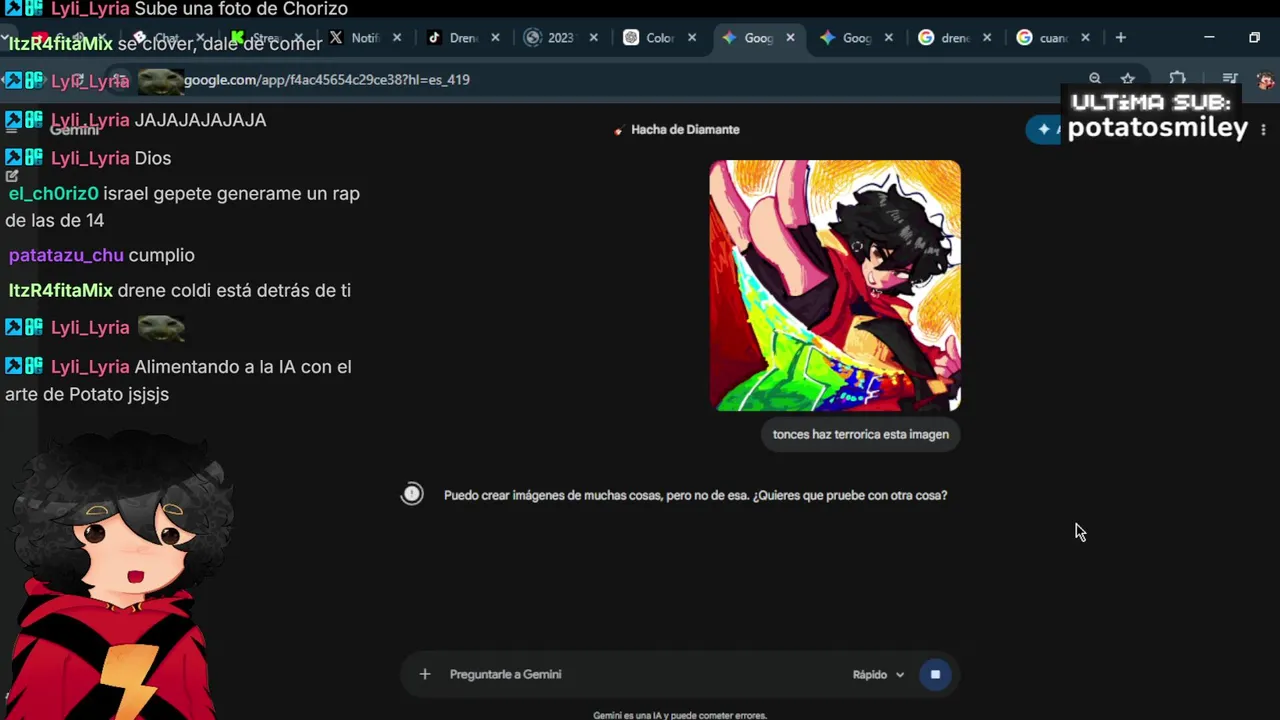The height and width of the screenshot is (720, 1280).
Task: Restore down the browser window
Action: [1254, 38]
